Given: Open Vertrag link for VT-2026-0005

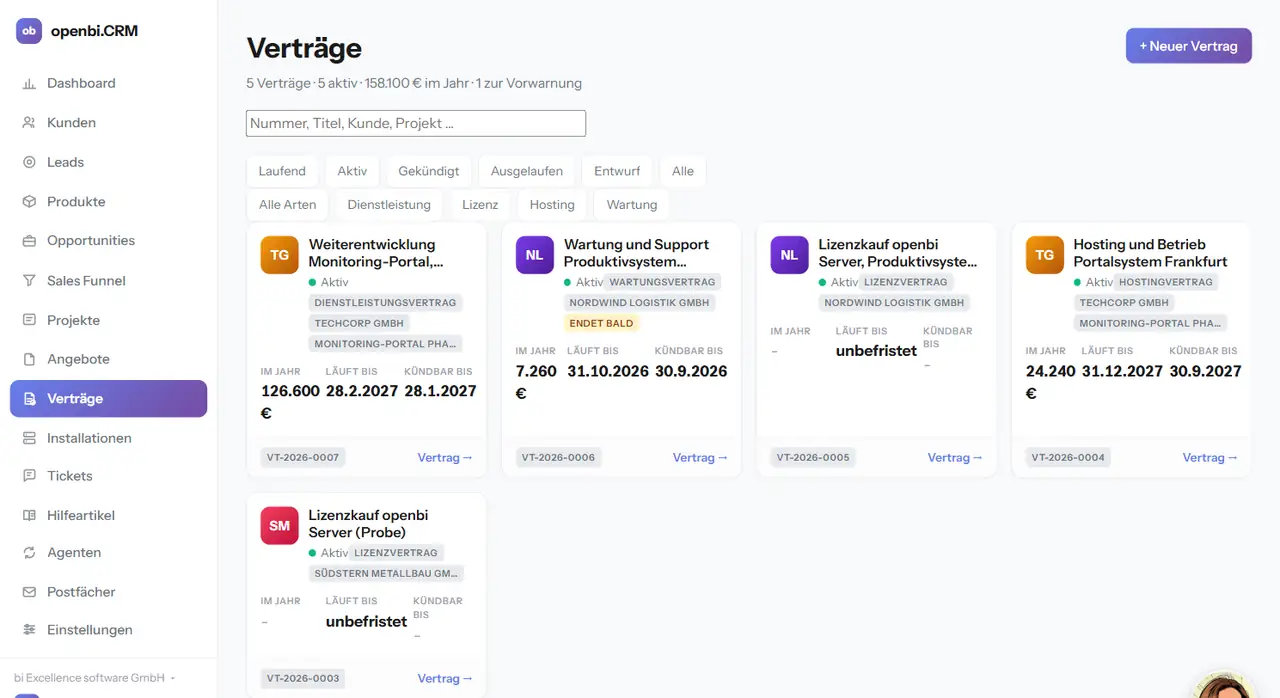Looking at the screenshot, I should [x=955, y=458].
